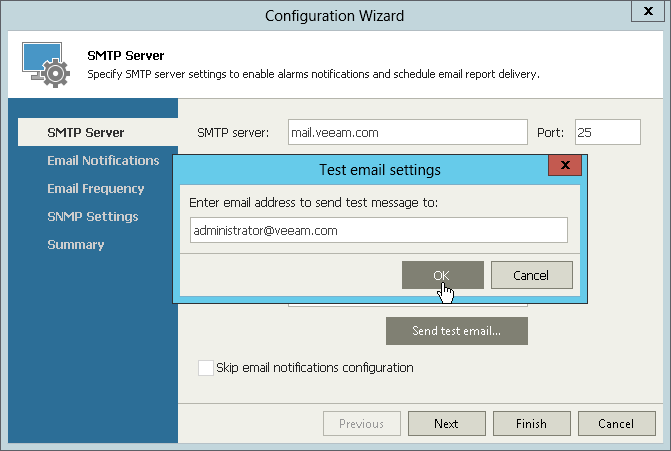671x451 pixels.
Task: Click into the Port number field
Action: (x=607, y=132)
